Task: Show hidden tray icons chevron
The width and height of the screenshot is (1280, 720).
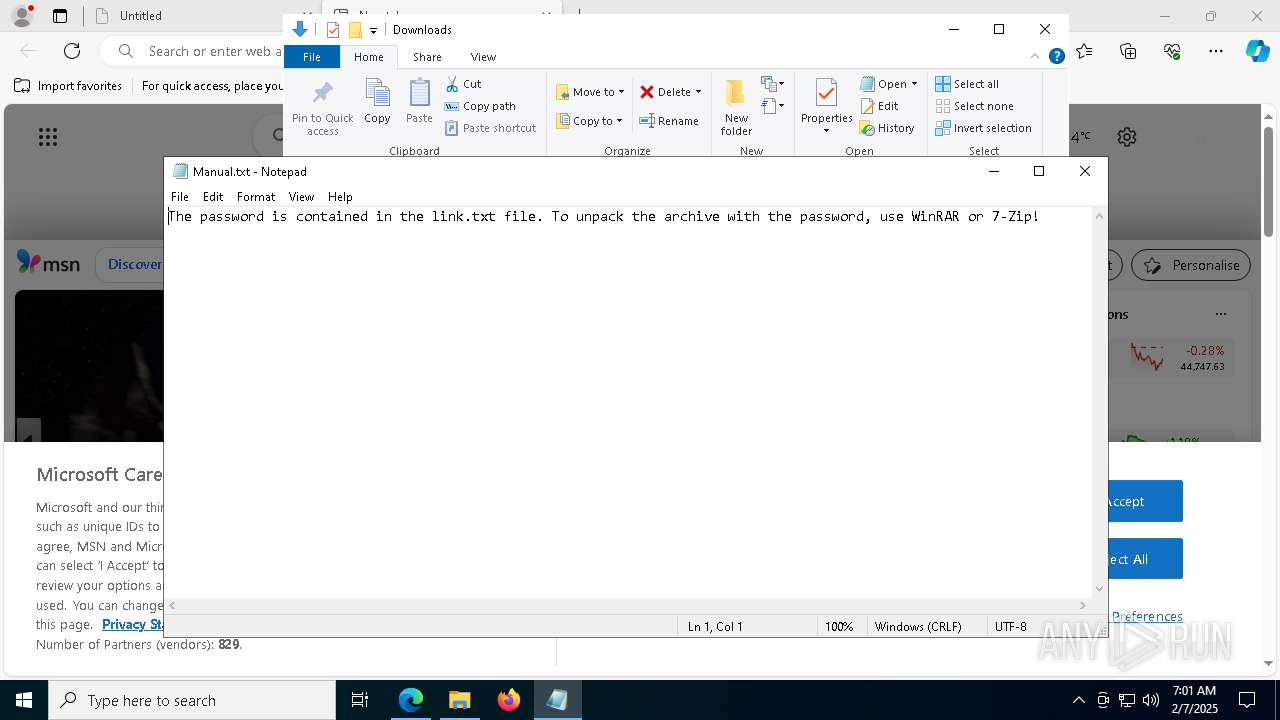Action: (1078, 700)
